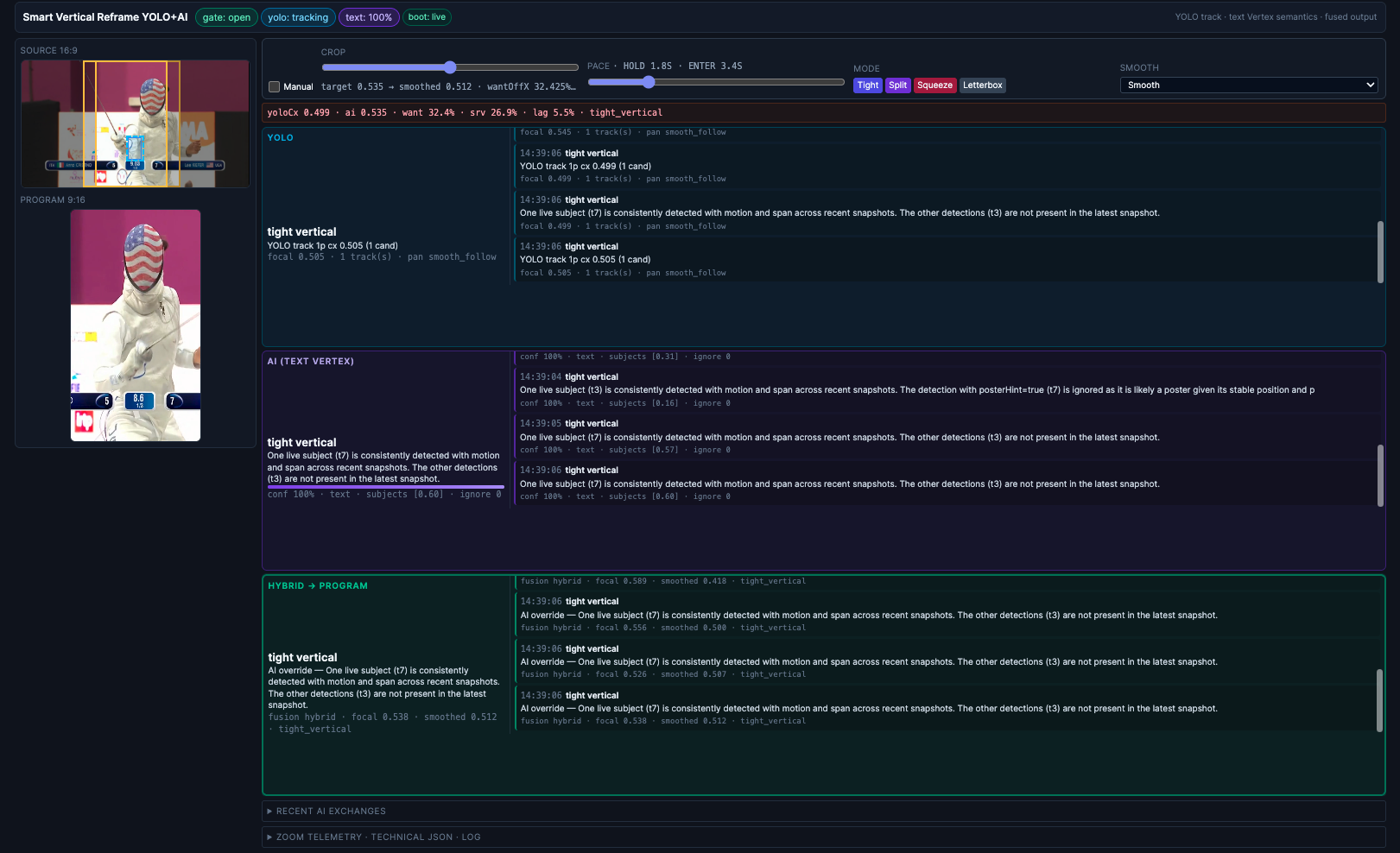The image size is (1400, 853).
Task: Click the text: 100% status pill
Action: pos(369,17)
